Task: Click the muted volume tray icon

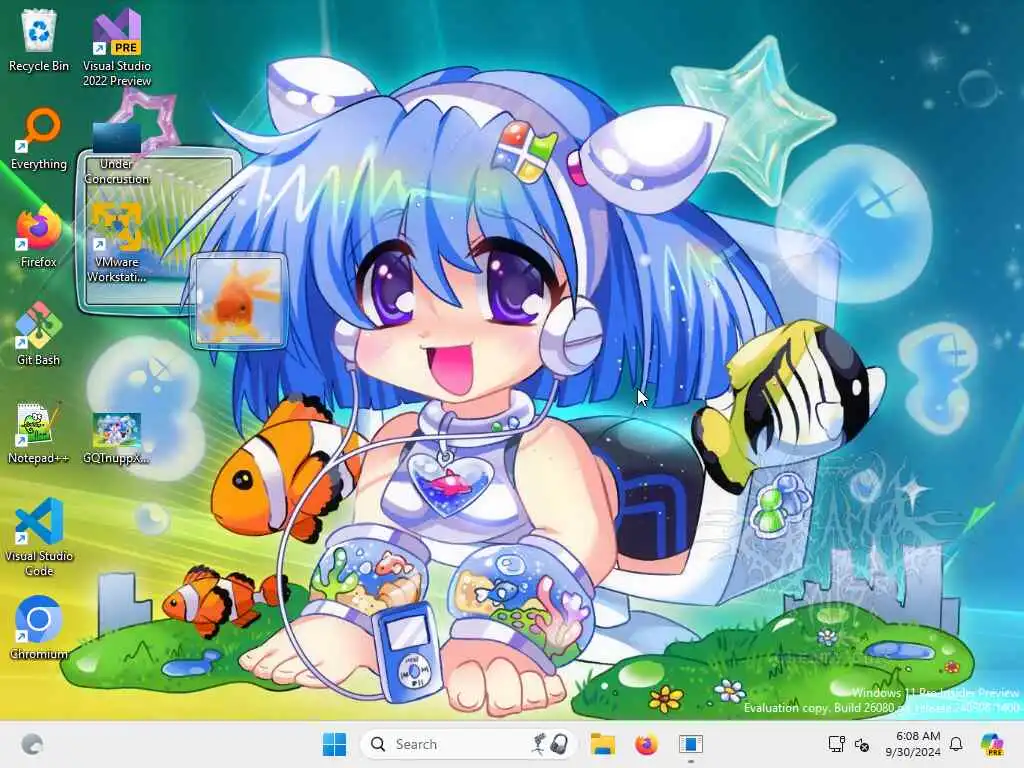Action: [862, 744]
